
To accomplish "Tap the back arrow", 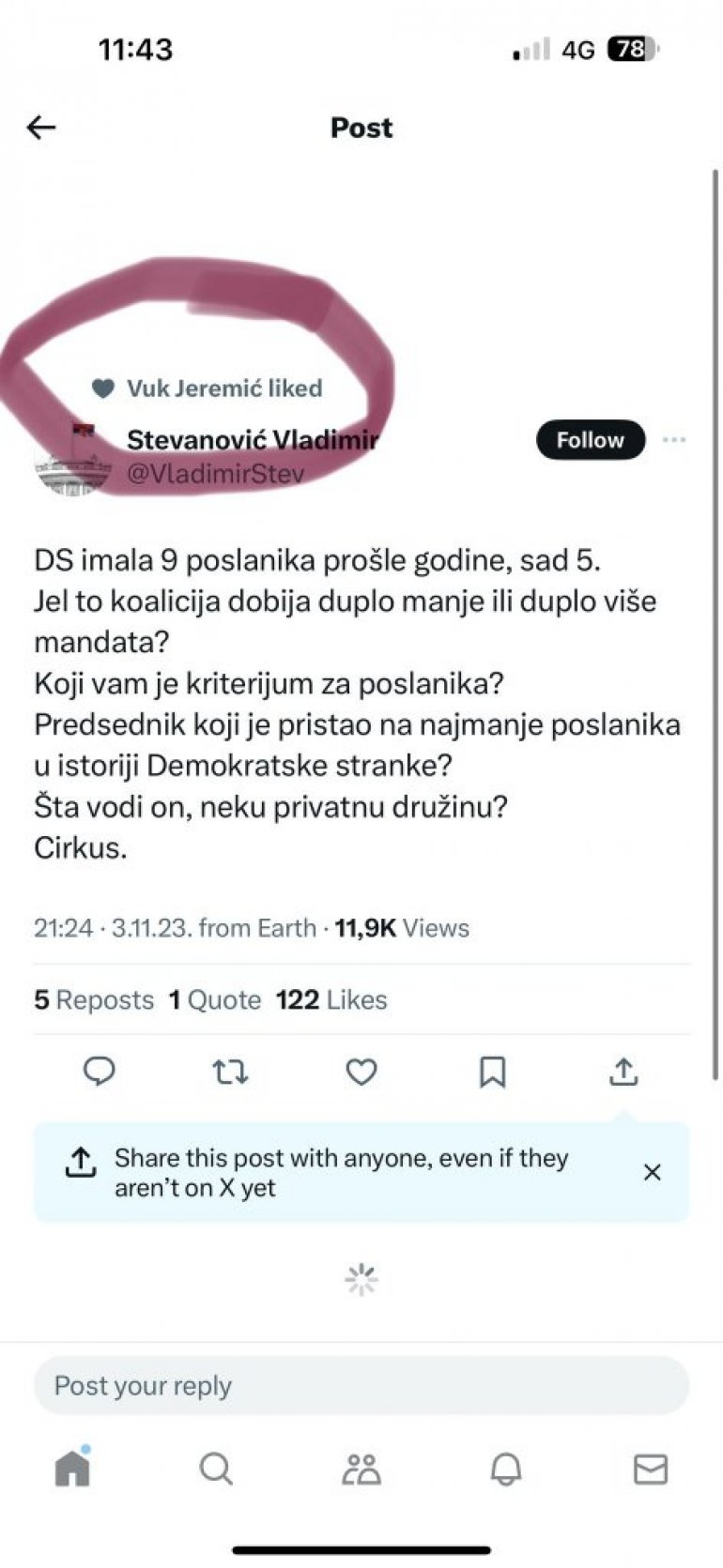I will click(x=41, y=128).
